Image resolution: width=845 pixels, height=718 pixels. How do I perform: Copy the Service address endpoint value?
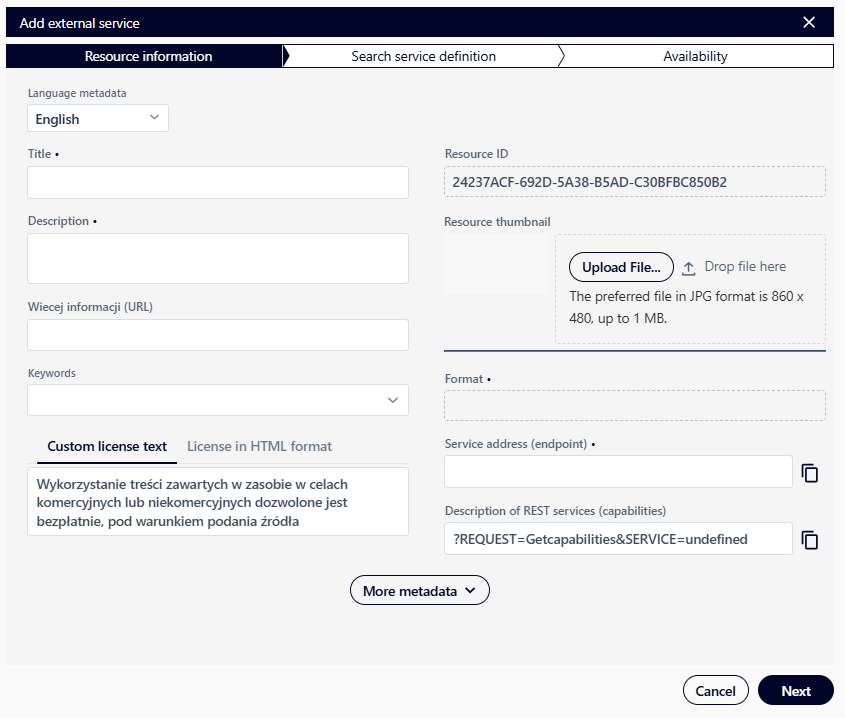pos(810,473)
